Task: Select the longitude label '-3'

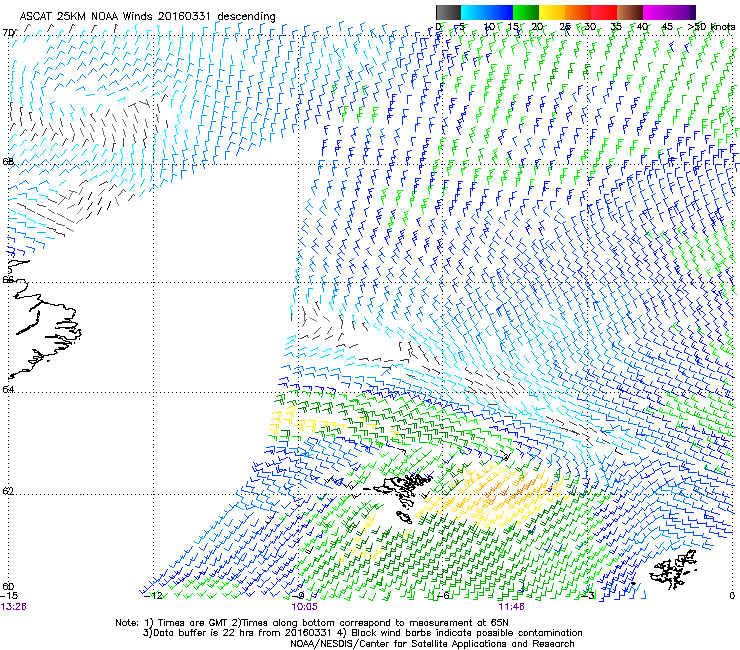Action: tap(587, 596)
